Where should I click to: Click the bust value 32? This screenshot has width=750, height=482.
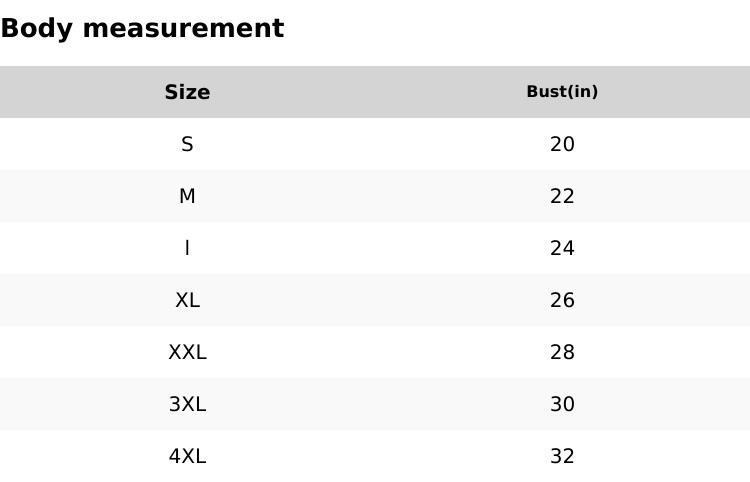tap(562, 456)
